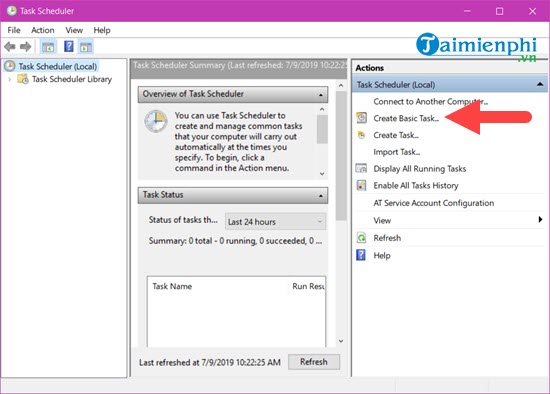Screen dimensions: 550x394
Task: Click the Help icon in Actions pane
Action: click(x=361, y=255)
